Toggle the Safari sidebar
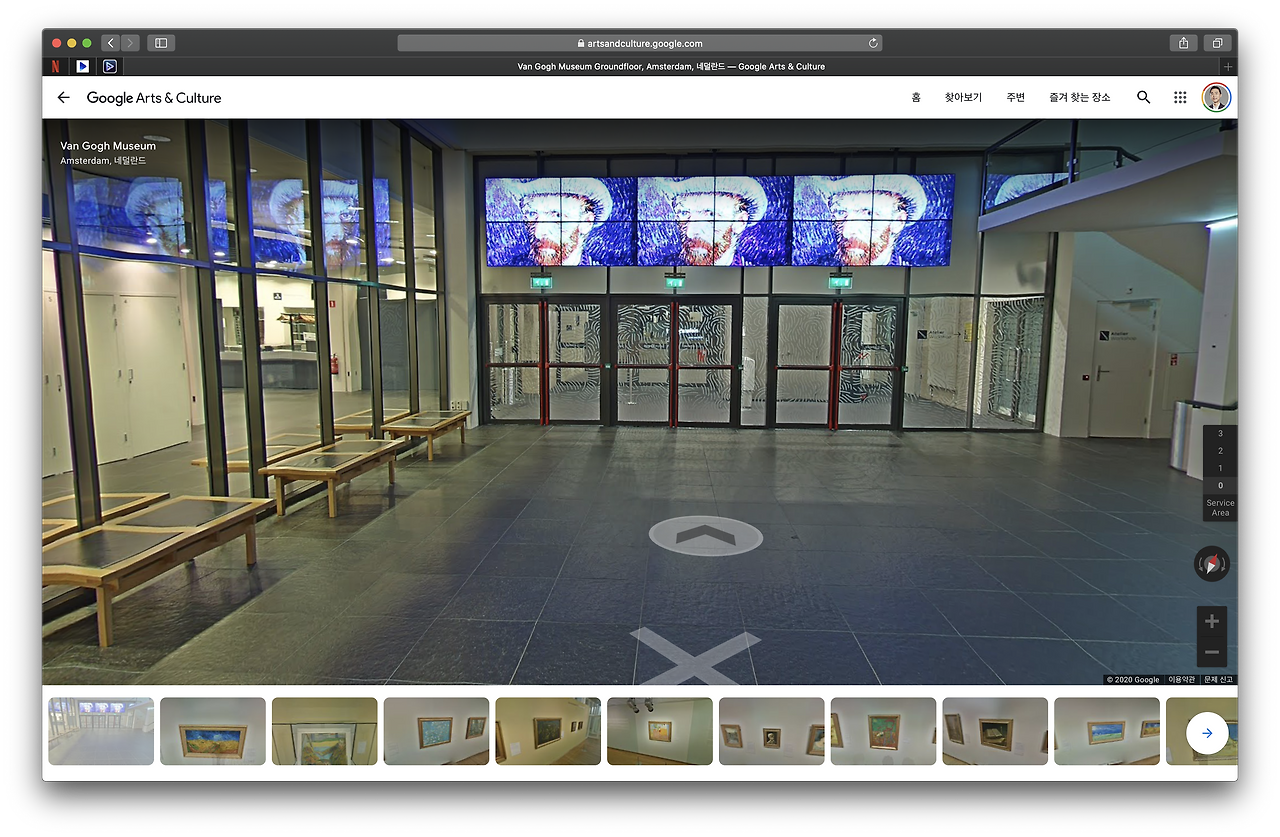The height and width of the screenshot is (837, 1280). click(161, 43)
